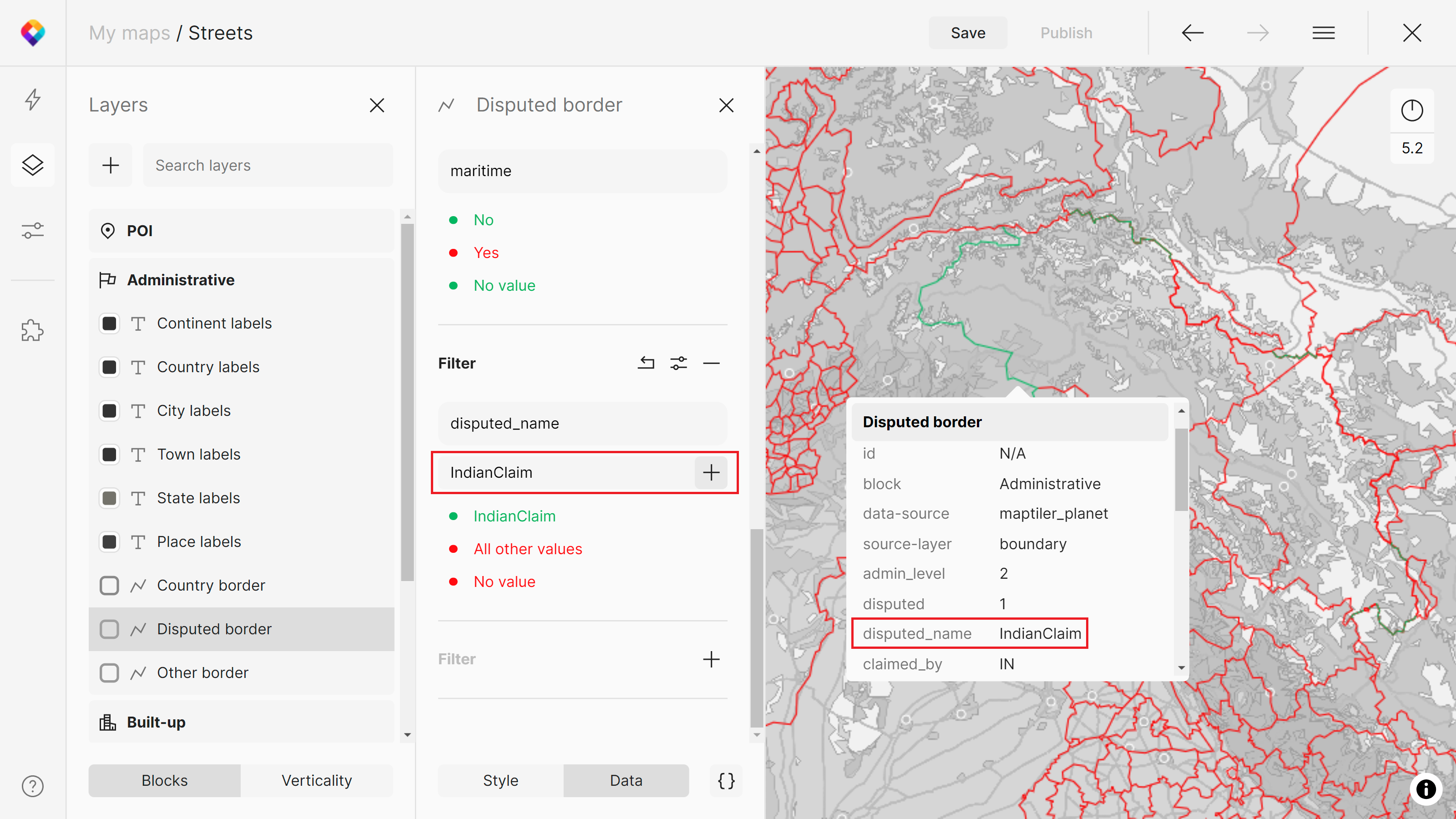
Task: Open the hamburger menu icon
Action: pos(1323,33)
